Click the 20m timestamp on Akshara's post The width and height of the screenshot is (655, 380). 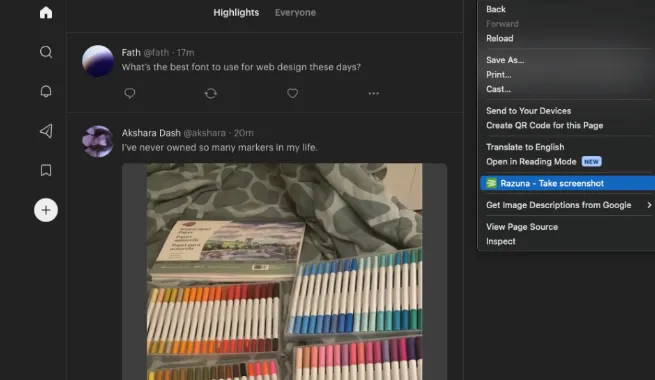pyautogui.click(x=244, y=133)
